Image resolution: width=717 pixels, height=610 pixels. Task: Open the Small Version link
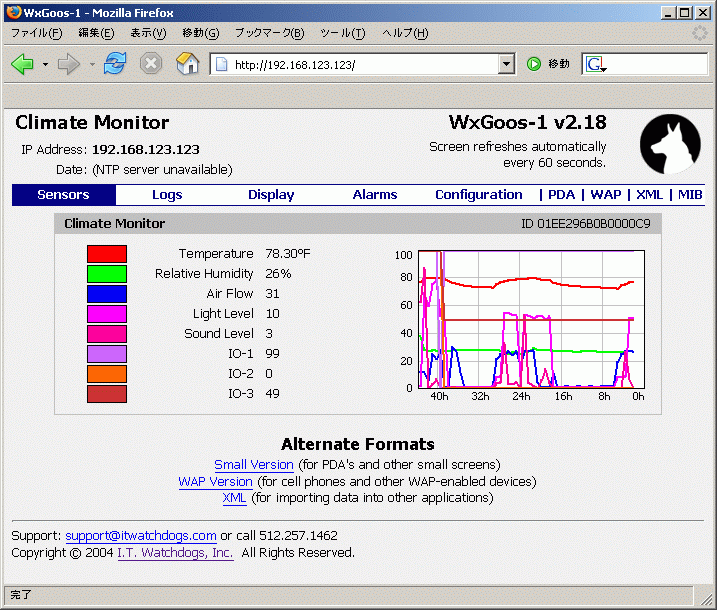pyautogui.click(x=254, y=465)
